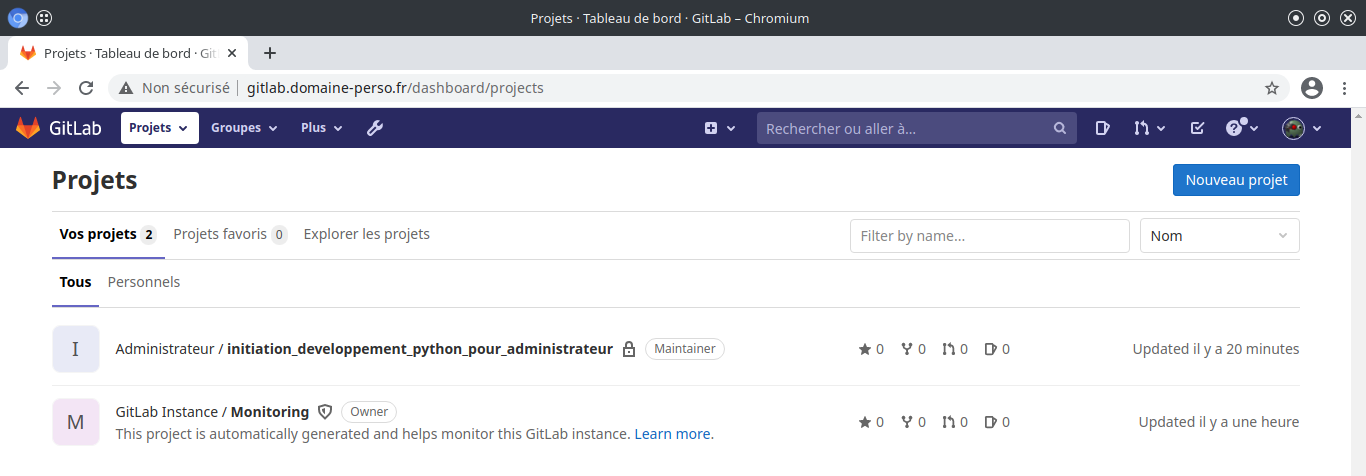The height and width of the screenshot is (476, 1366).
Task: Open the merge requests dropdown
Action: (1149, 128)
